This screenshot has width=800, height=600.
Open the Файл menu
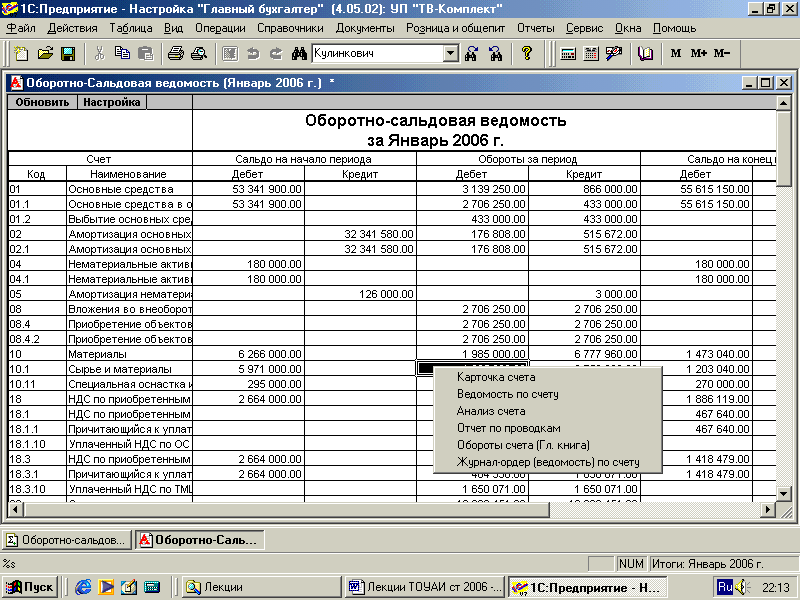(x=21, y=28)
